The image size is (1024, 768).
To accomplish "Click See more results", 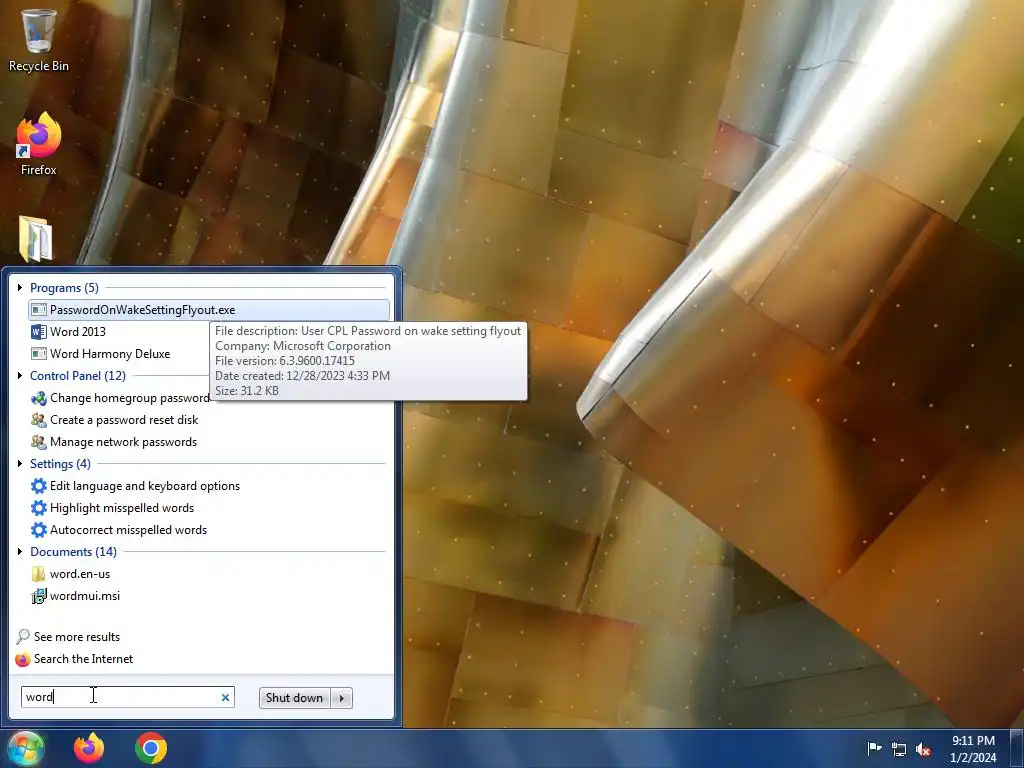I will pos(68,637).
